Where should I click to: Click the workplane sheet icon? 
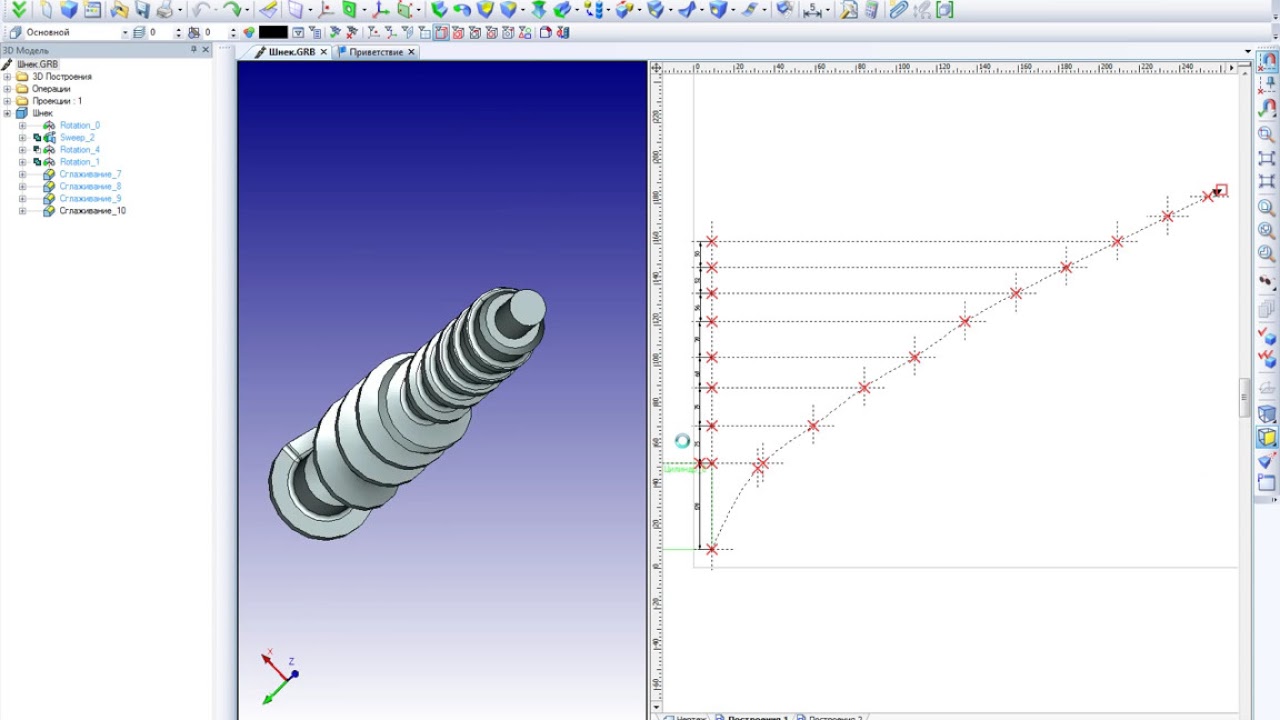(x=293, y=10)
